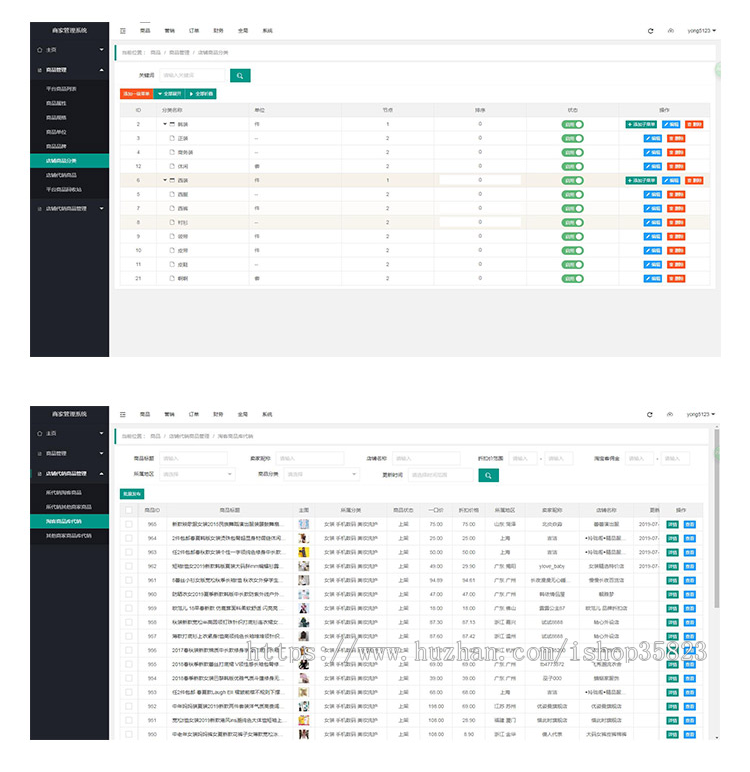Click the refresh icon in upper screenshot header
The height and width of the screenshot is (772, 750).
click(x=650, y=31)
